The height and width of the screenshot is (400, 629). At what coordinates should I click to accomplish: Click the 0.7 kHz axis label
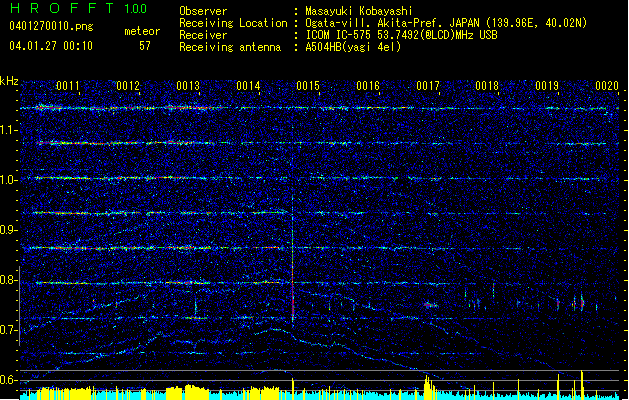click(x=8, y=330)
